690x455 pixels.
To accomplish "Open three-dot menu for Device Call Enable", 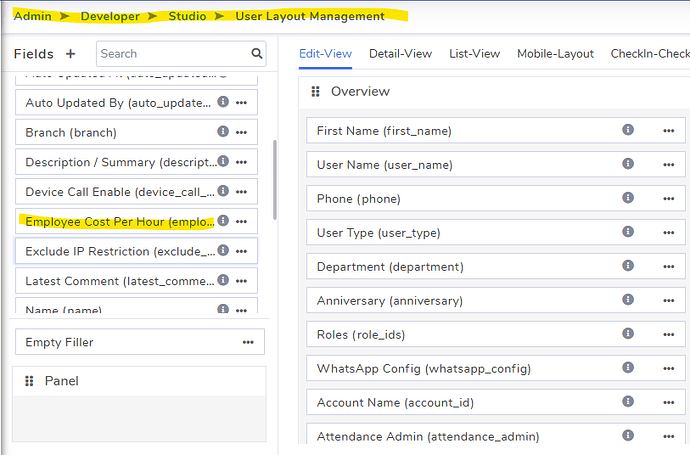I will pyautogui.click(x=241, y=191).
